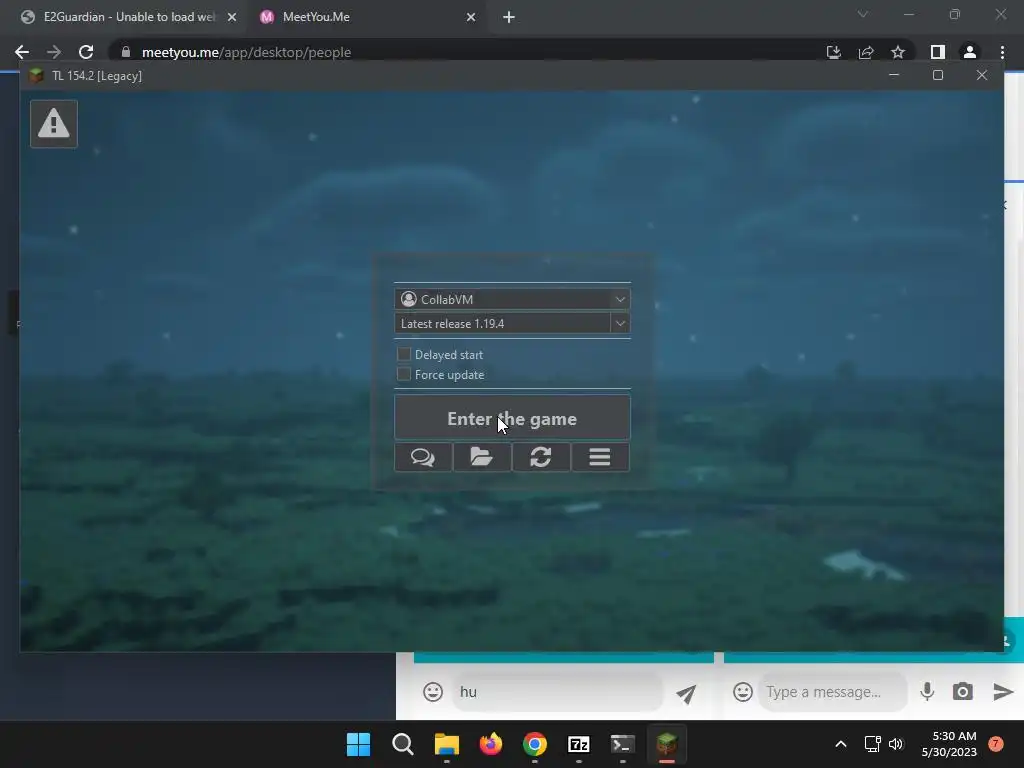The height and width of the screenshot is (768, 1024).
Task: Click the microphone voice message icon
Action: point(927,692)
